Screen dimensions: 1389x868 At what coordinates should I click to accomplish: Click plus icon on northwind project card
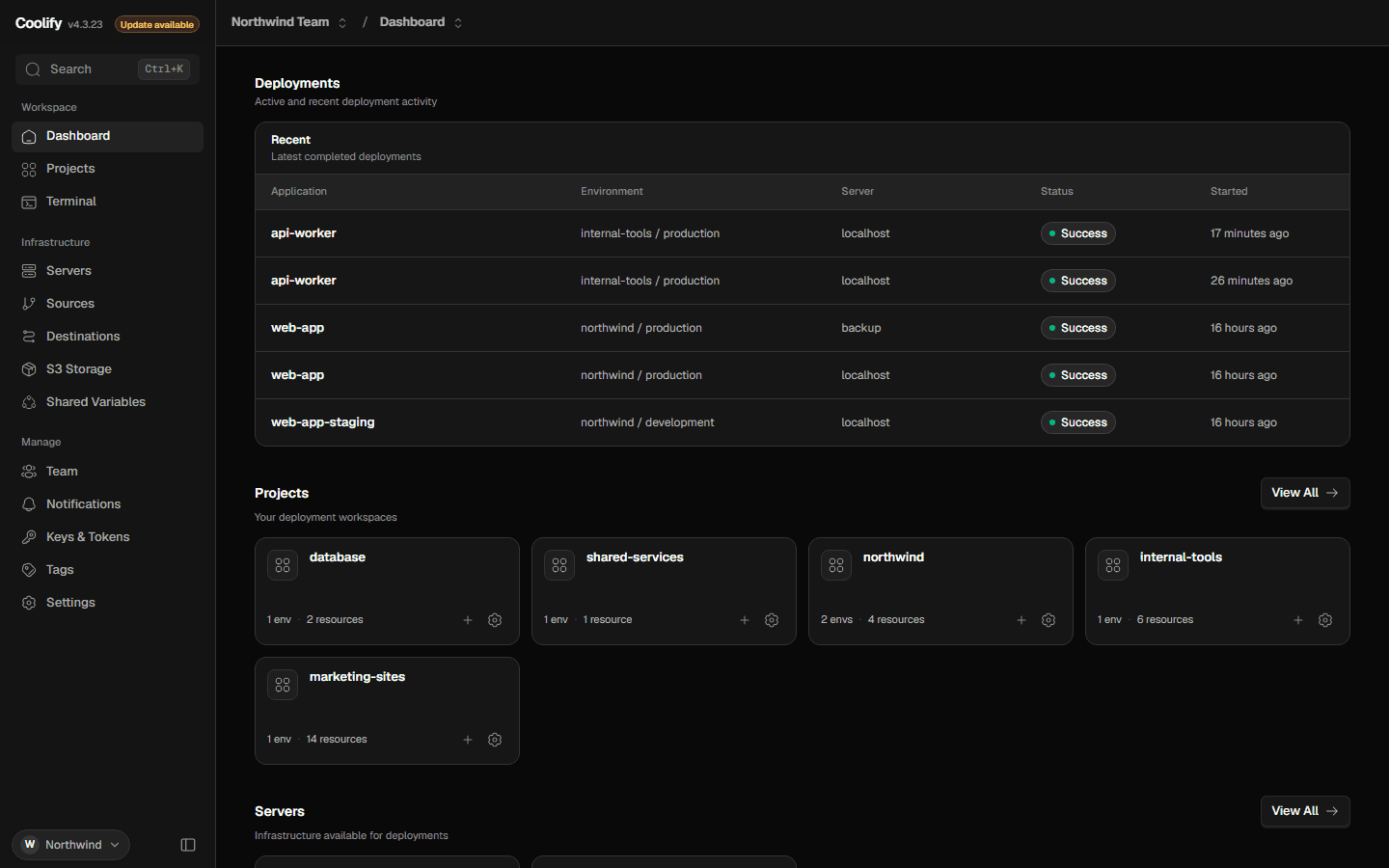click(x=1021, y=620)
